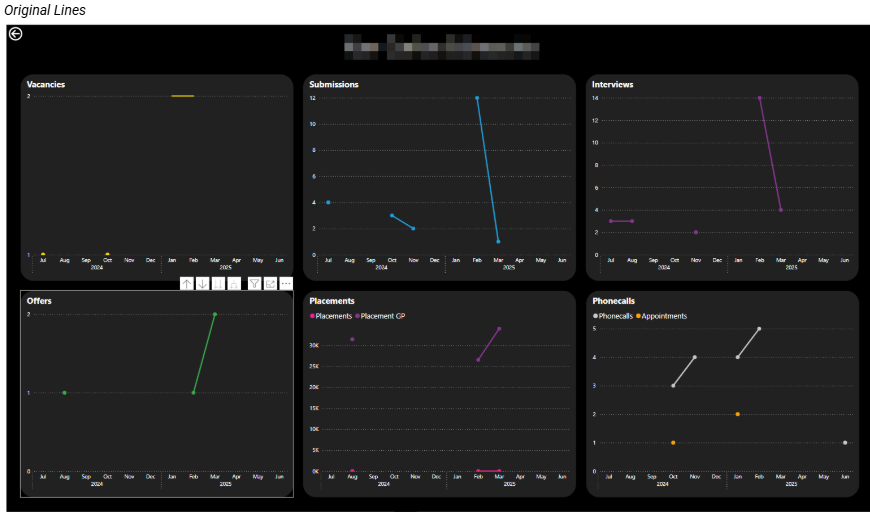Click the Phonecalls chart title
Image resolution: width=870 pixels, height=512 pixels.
(x=614, y=301)
